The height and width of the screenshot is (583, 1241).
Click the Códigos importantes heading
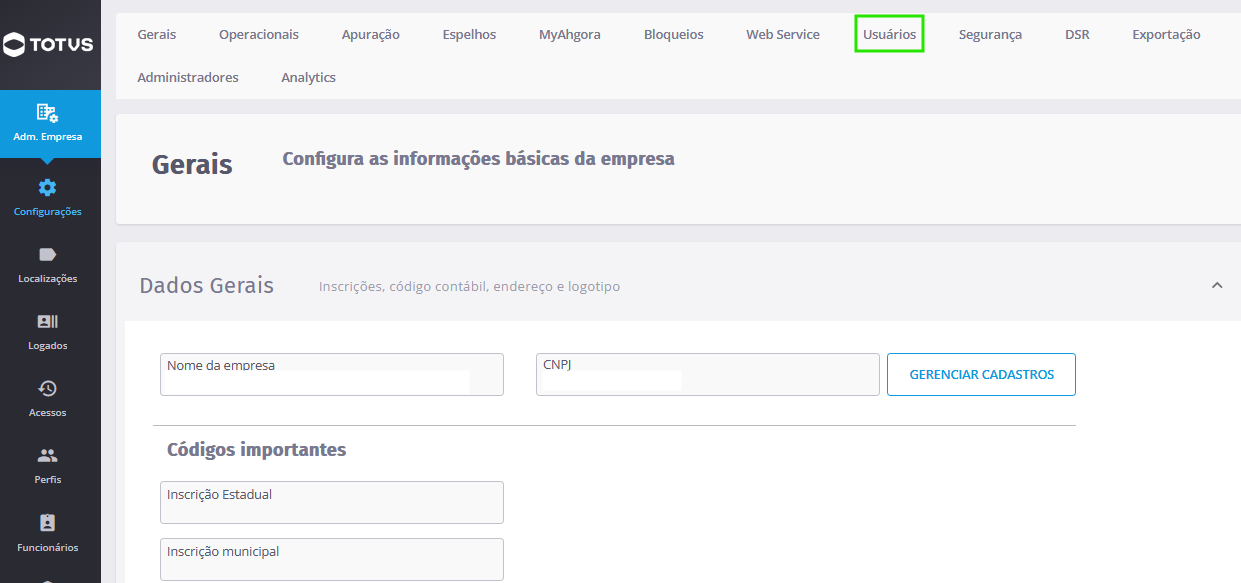tap(257, 450)
